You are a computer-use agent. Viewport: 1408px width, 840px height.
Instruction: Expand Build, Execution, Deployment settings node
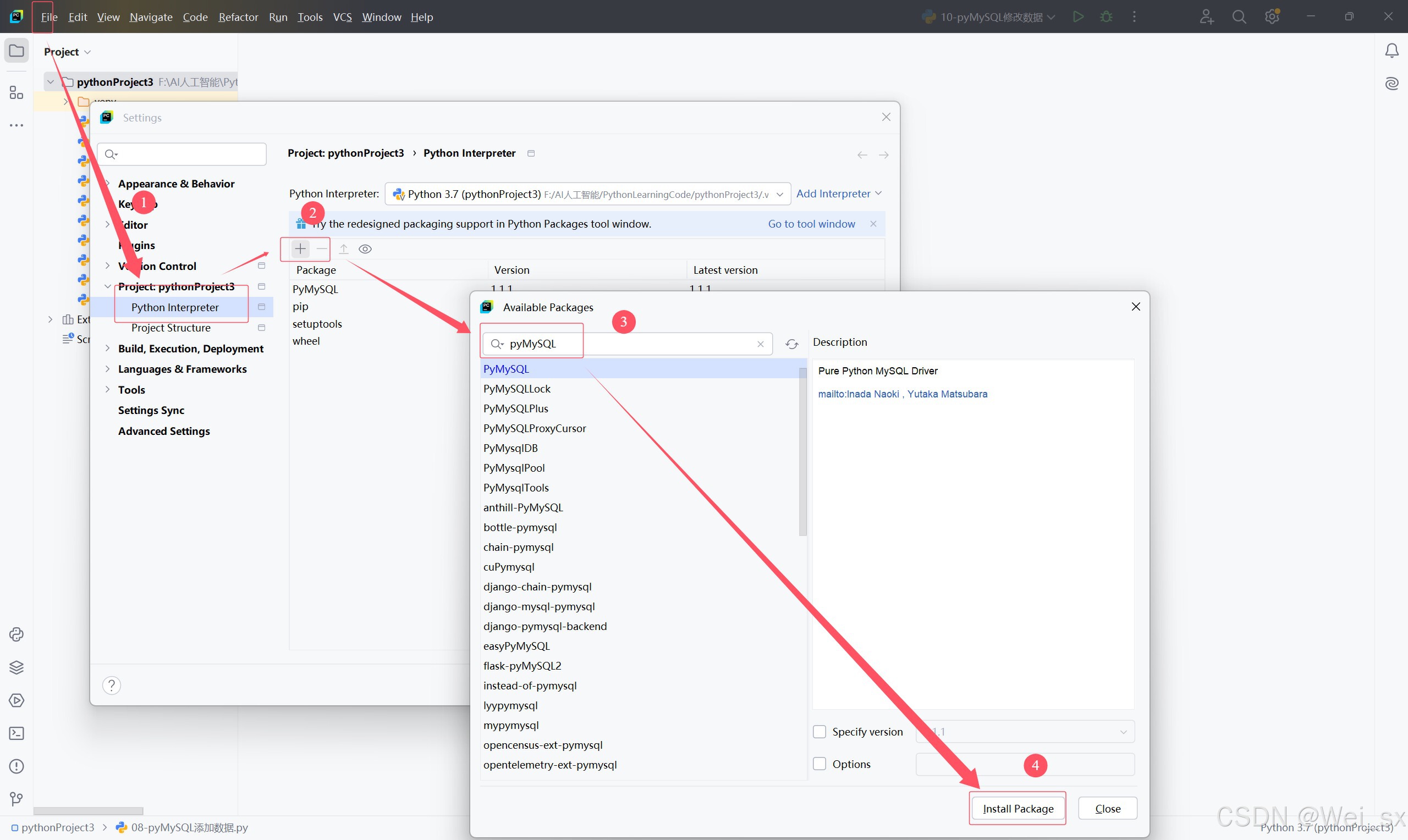pos(108,349)
